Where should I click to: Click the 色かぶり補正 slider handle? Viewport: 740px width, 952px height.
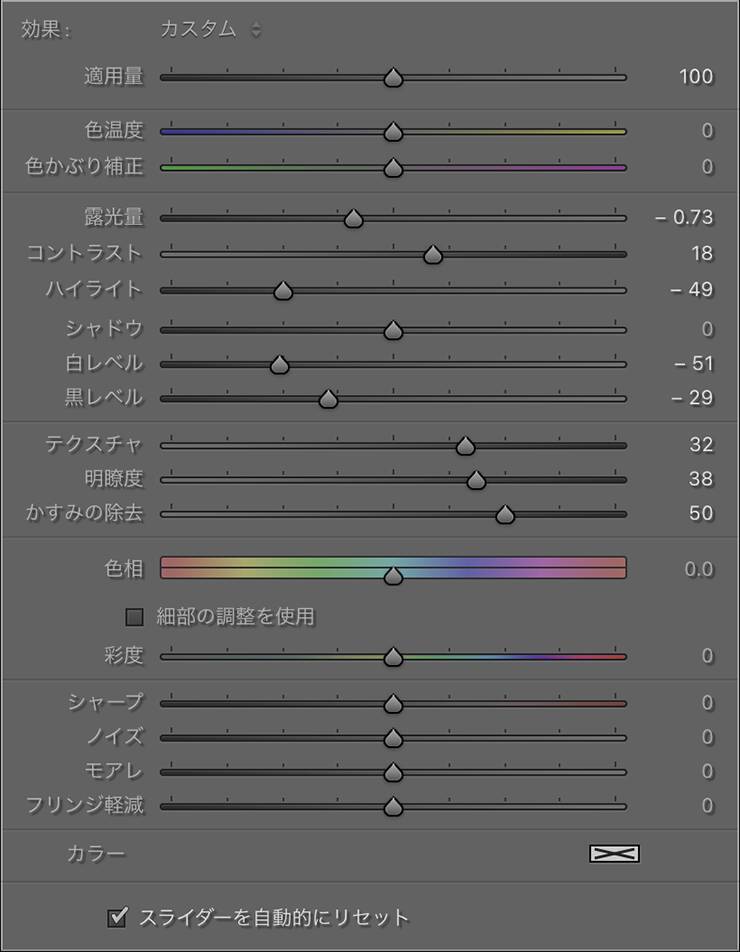point(393,168)
